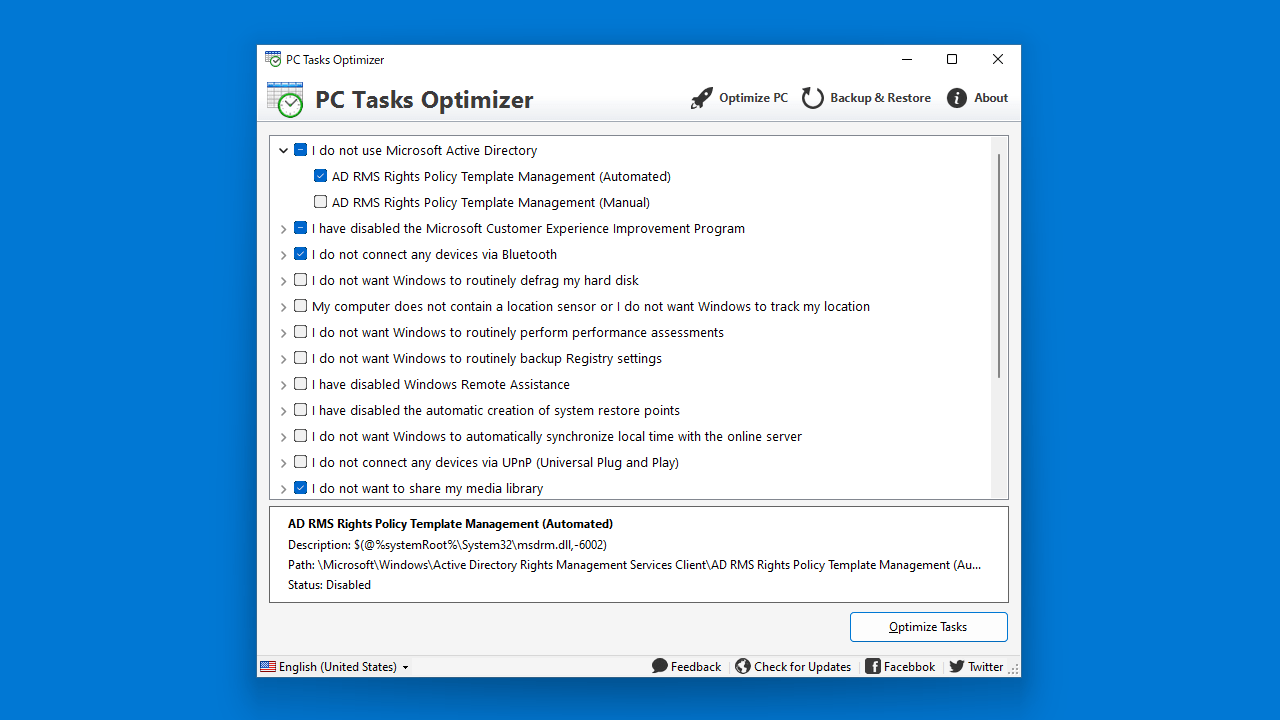
Task: Open the Twitter link text
Action: (985, 667)
